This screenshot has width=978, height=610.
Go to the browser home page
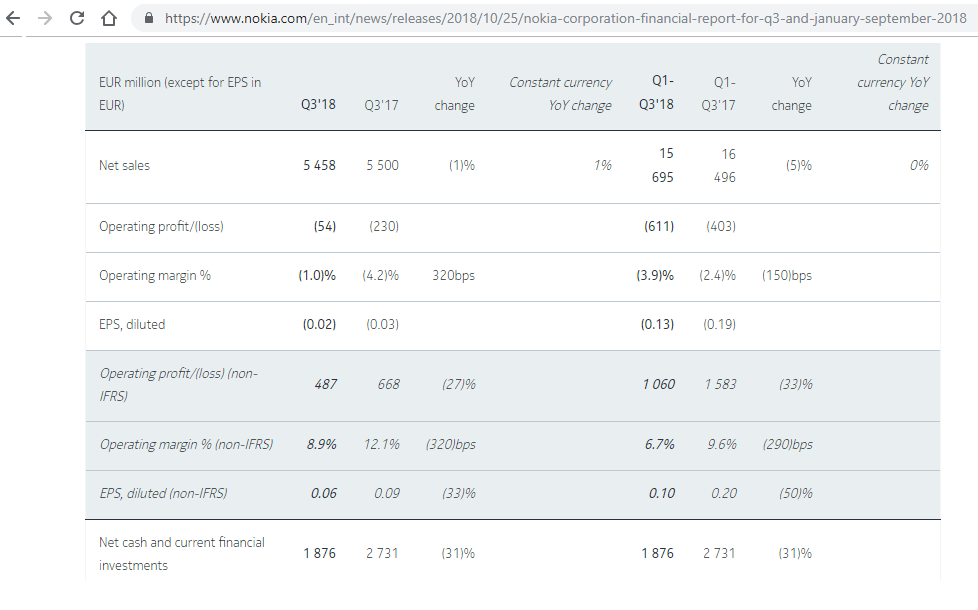109,18
